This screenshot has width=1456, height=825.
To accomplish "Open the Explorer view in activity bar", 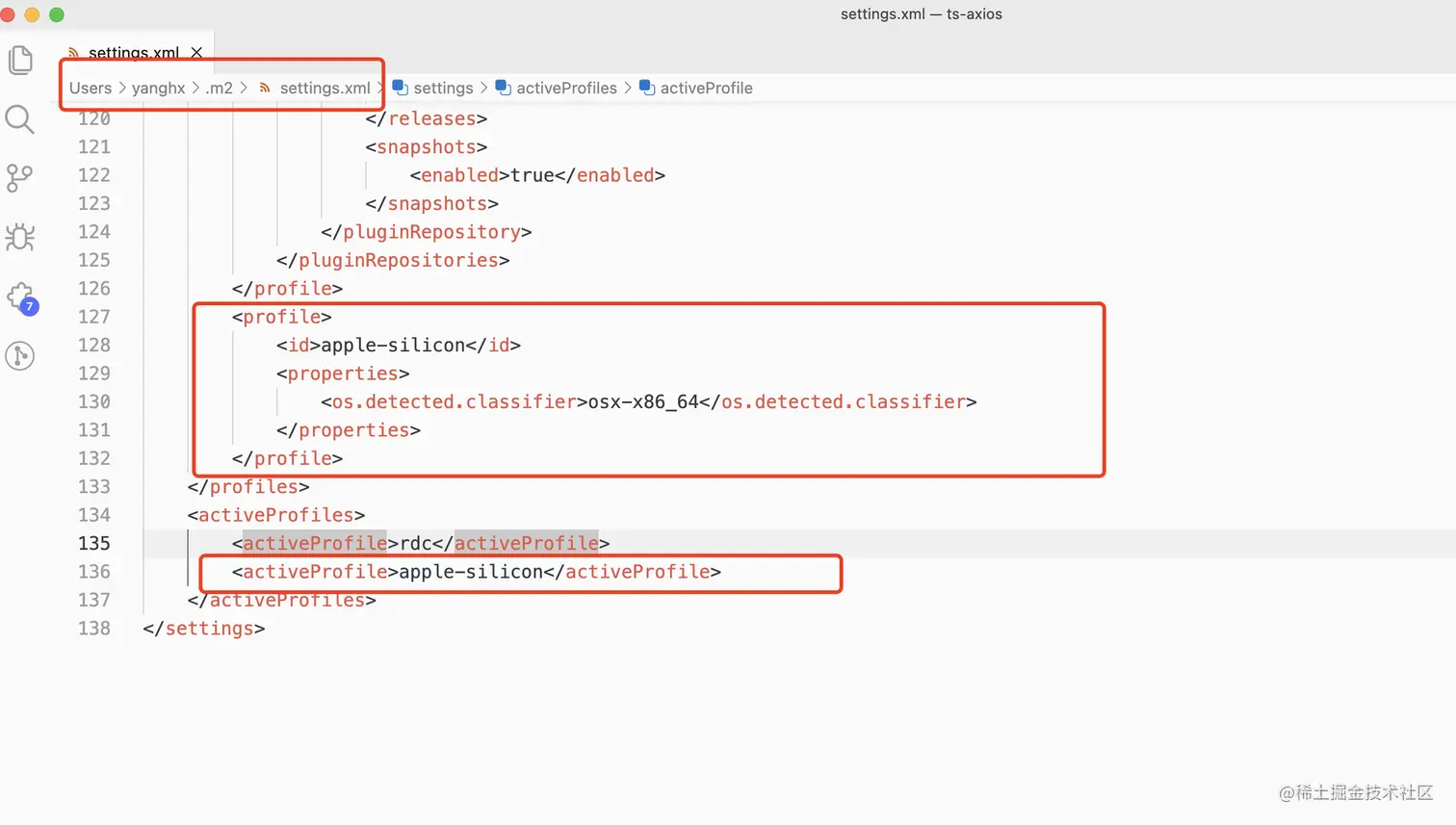I will [x=20, y=61].
